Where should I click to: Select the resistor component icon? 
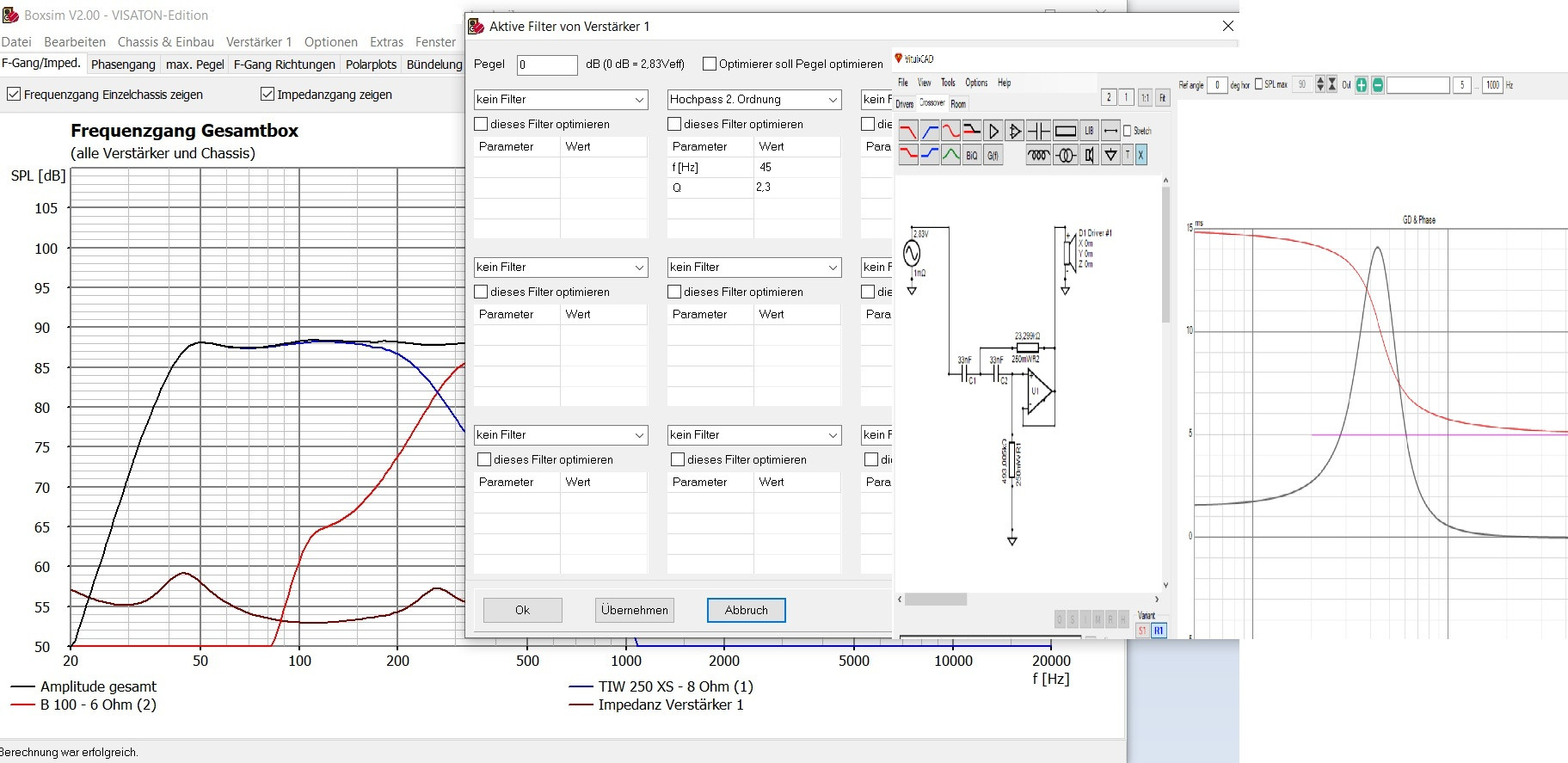[1065, 132]
